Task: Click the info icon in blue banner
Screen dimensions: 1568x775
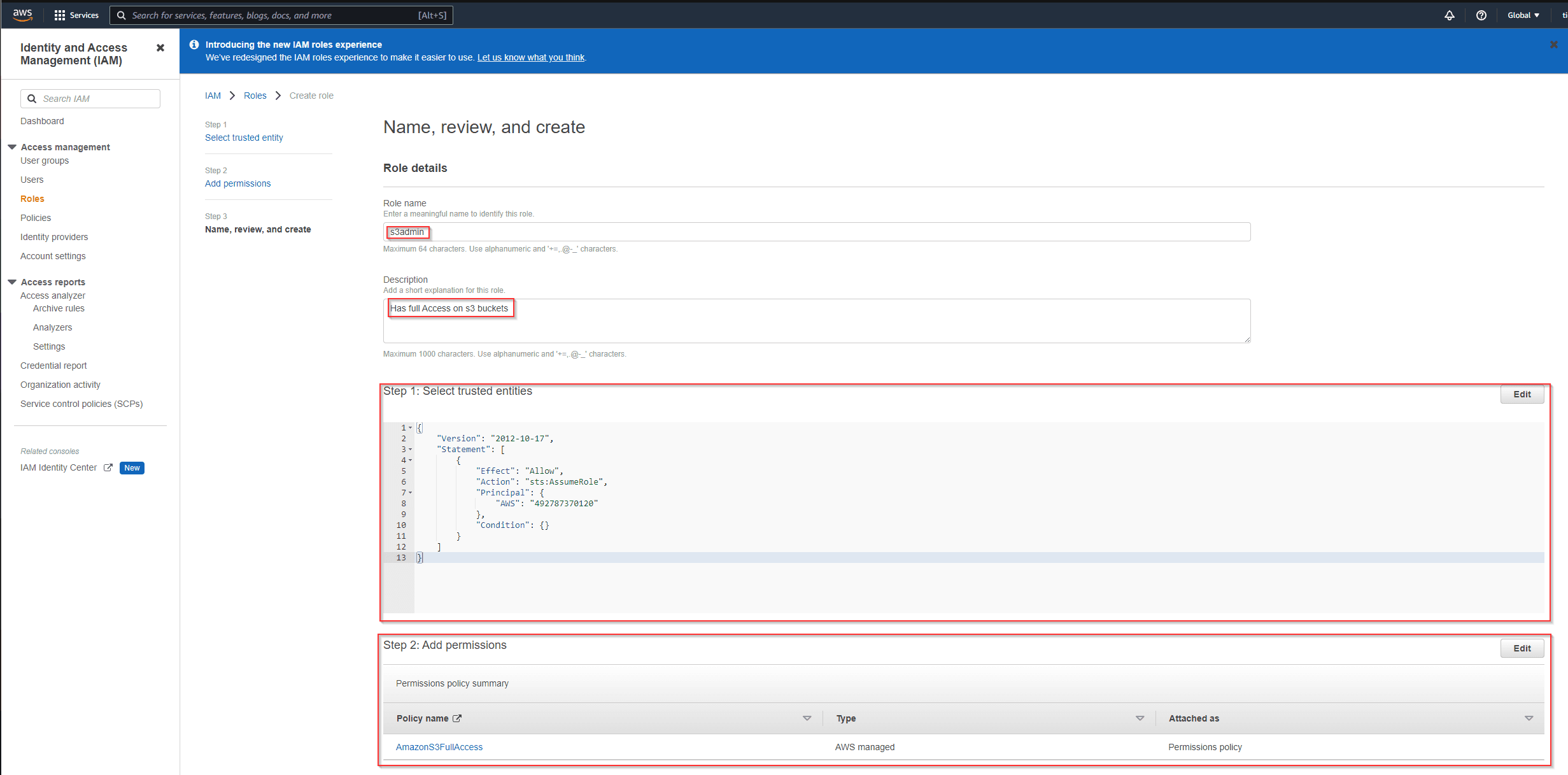Action: tap(194, 45)
